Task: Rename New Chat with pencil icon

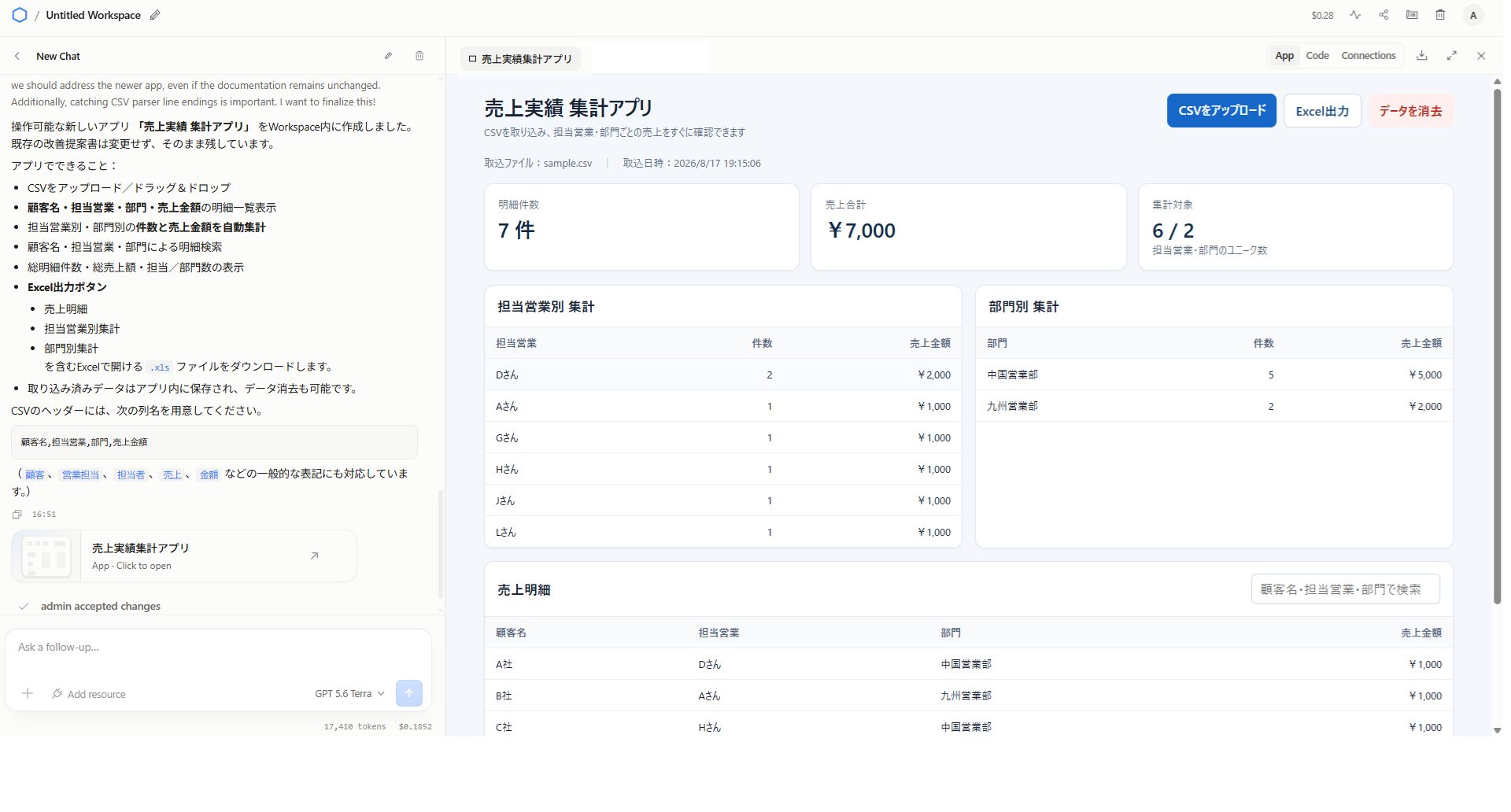Action: tap(388, 56)
